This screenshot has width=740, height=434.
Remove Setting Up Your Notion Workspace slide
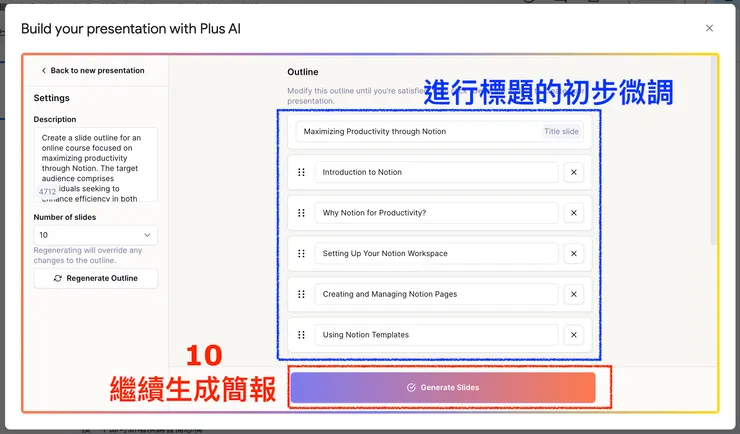573,253
